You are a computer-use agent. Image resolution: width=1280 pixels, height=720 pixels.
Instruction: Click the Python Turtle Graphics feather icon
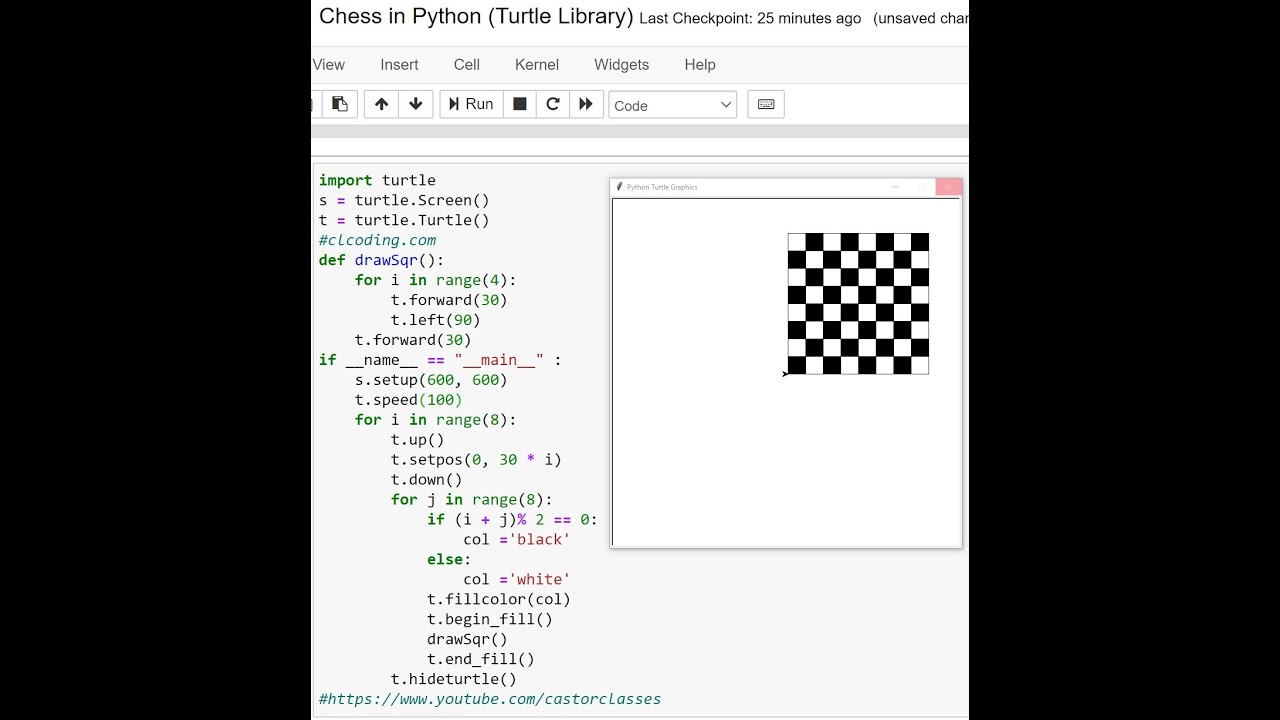coord(620,187)
